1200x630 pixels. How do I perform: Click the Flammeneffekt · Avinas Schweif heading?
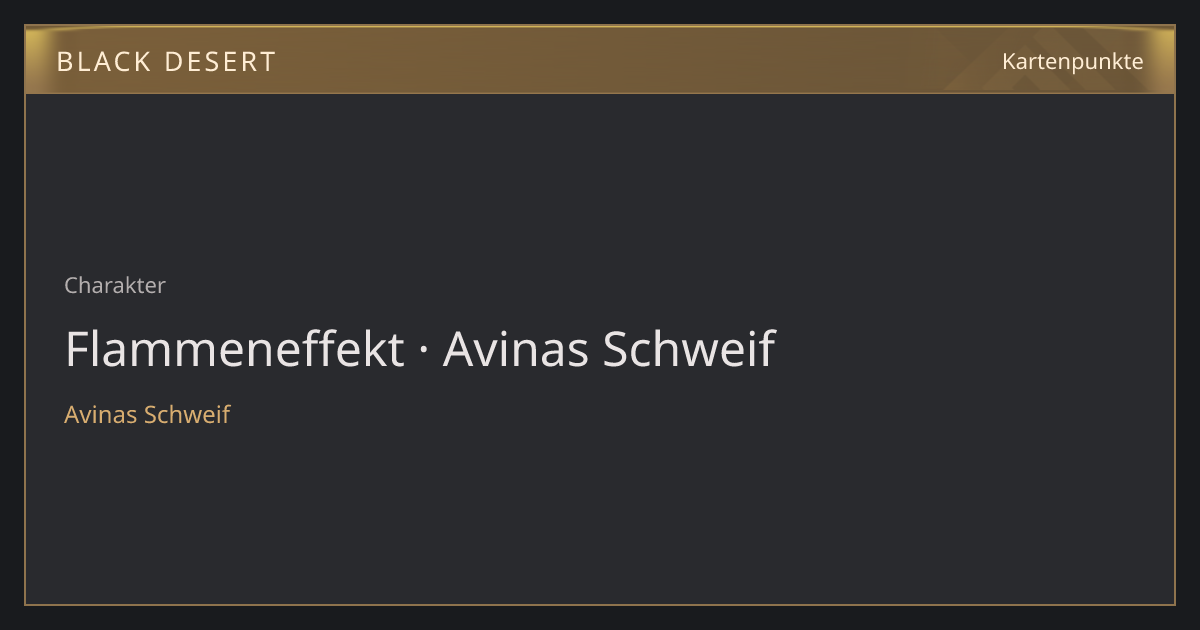tap(420, 349)
